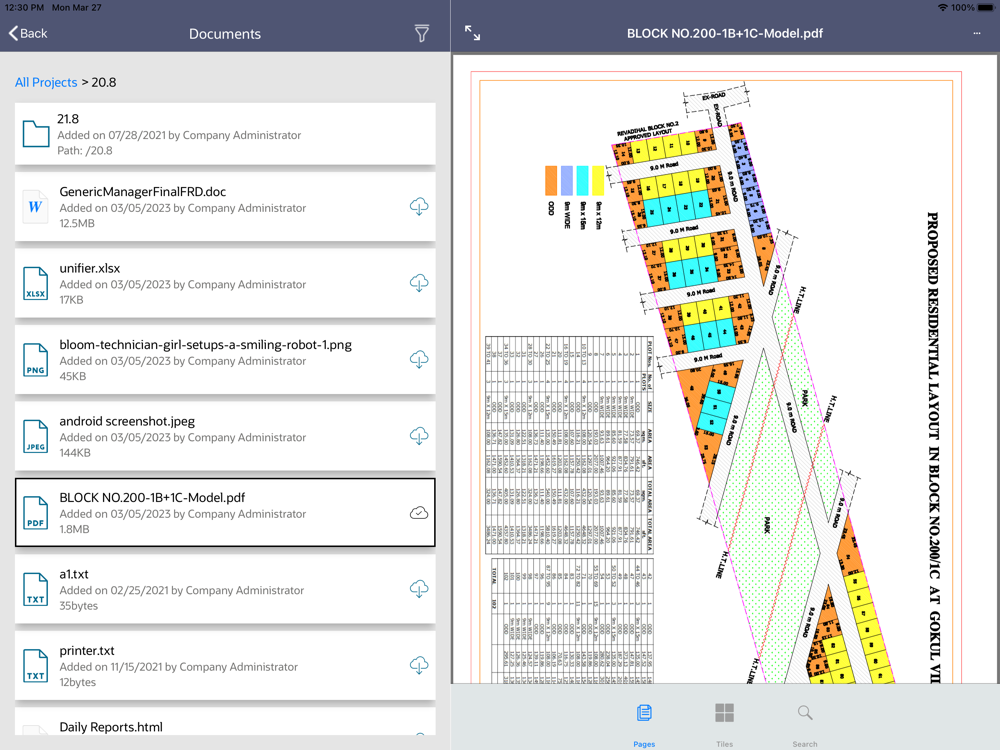This screenshot has width=1000, height=750.
Task: Go Back from Documents
Action: pyautogui.click(x=28, y=33)
